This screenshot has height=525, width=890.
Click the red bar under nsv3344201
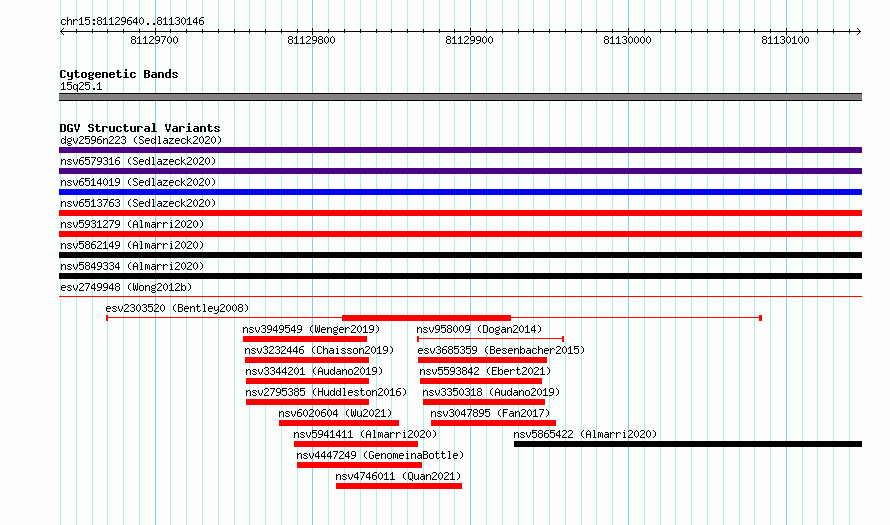[x=307, y=381]
